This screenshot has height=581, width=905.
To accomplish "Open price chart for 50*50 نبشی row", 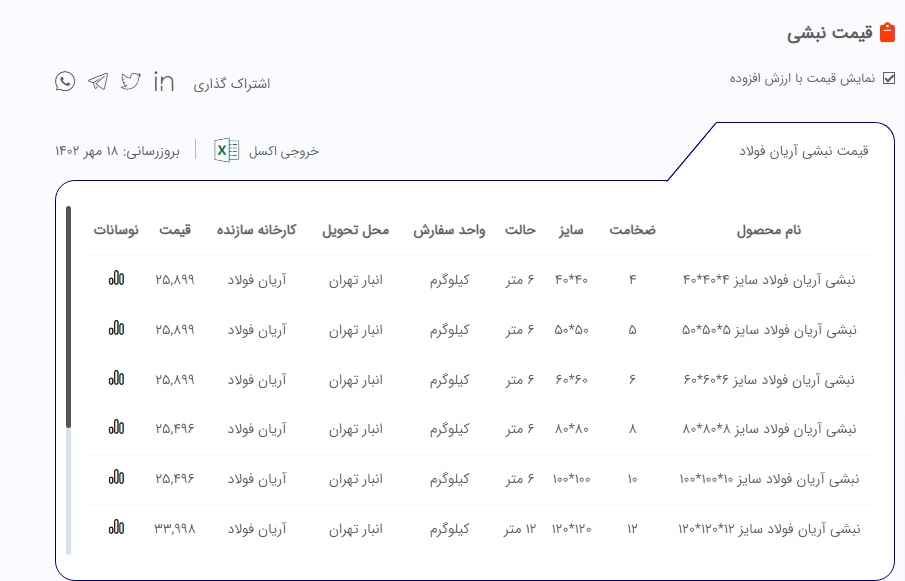I will [117, 328].
